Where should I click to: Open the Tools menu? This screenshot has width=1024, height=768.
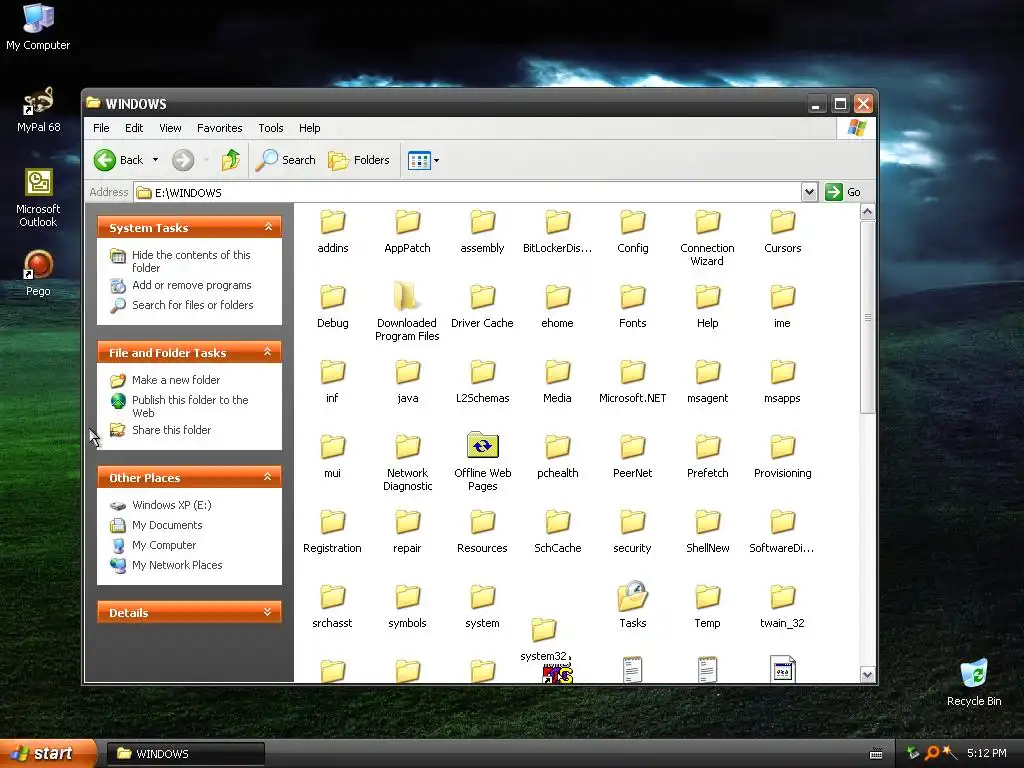point(270,128)
